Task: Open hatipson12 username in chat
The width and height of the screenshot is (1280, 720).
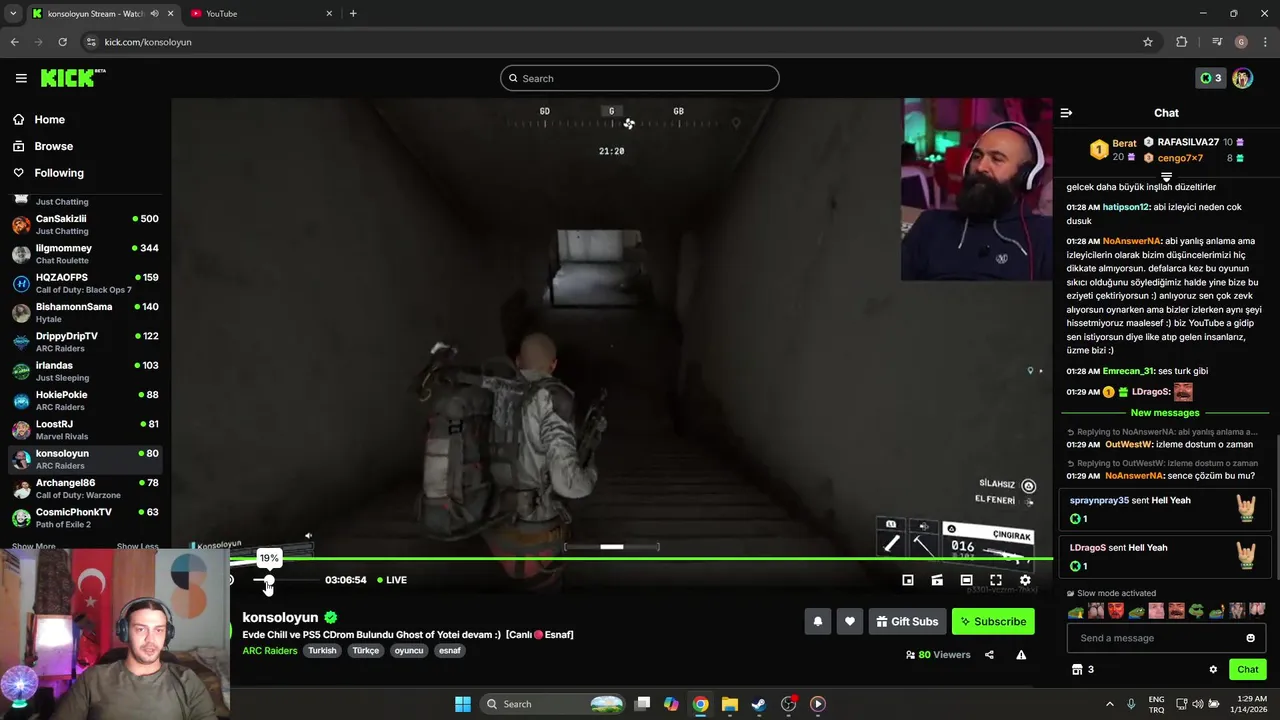Action: pyautogui.click(x=1126, y=207)
